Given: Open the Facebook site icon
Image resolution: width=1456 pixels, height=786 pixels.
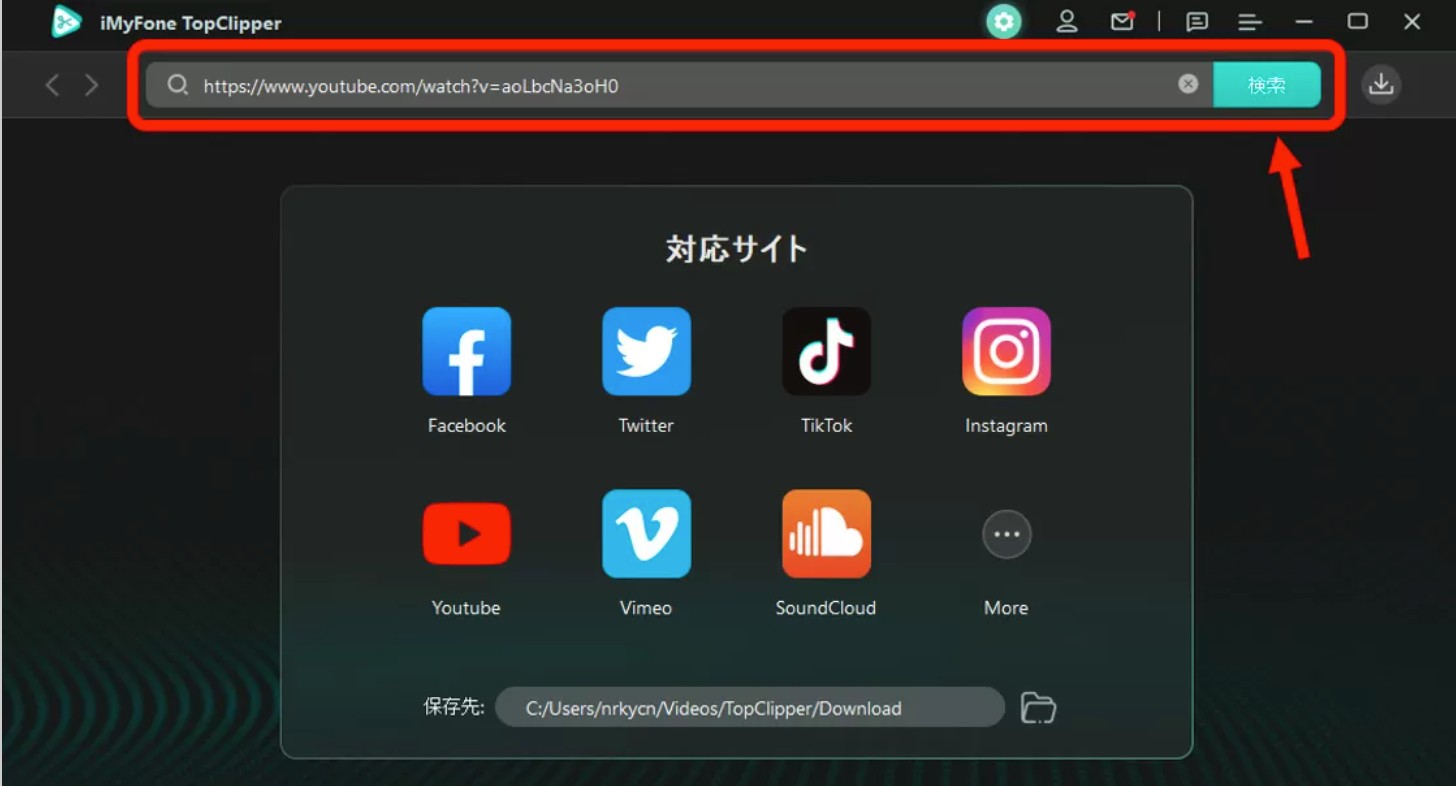Looking at the screenshot, I should coord(466,351).
